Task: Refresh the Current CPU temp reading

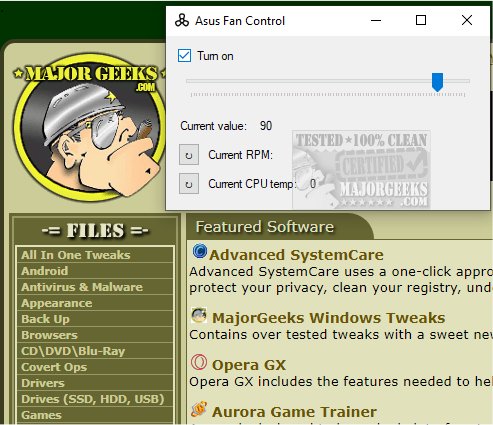Action: [x=189, y=184]
